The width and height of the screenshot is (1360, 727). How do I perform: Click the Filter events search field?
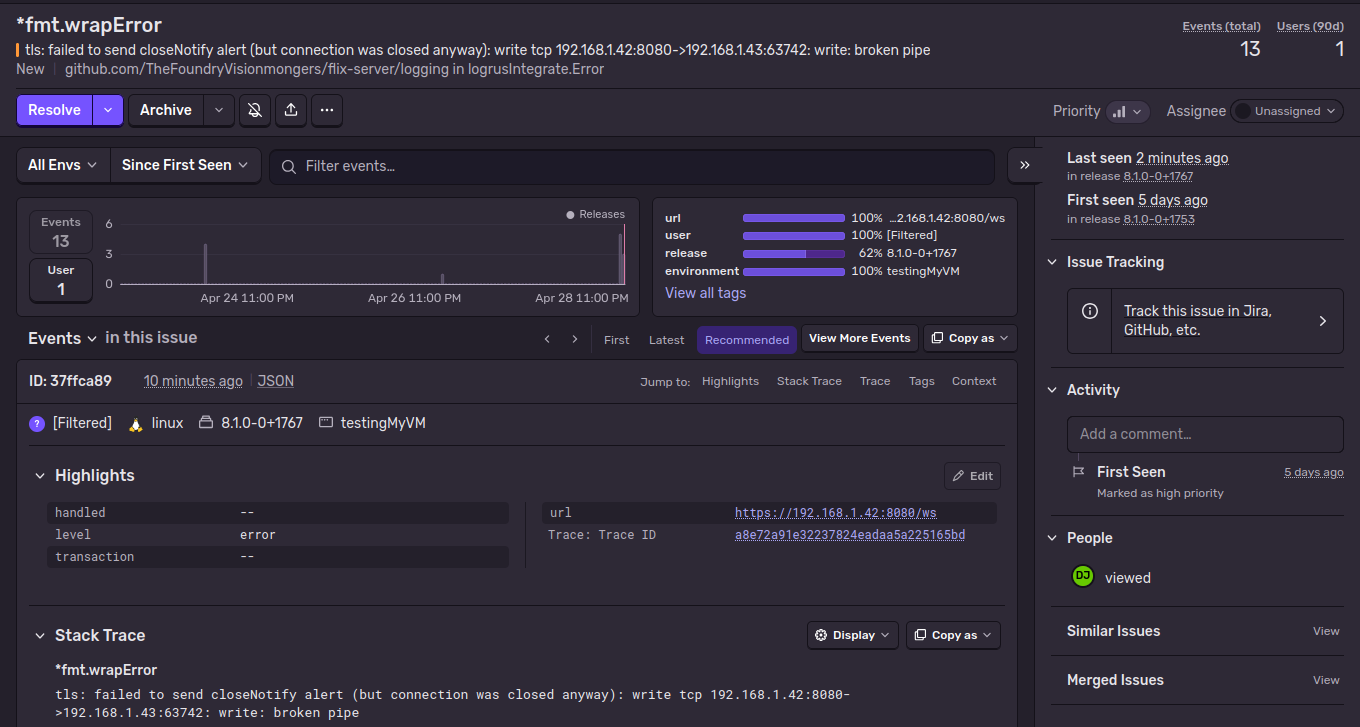[632, 166]
